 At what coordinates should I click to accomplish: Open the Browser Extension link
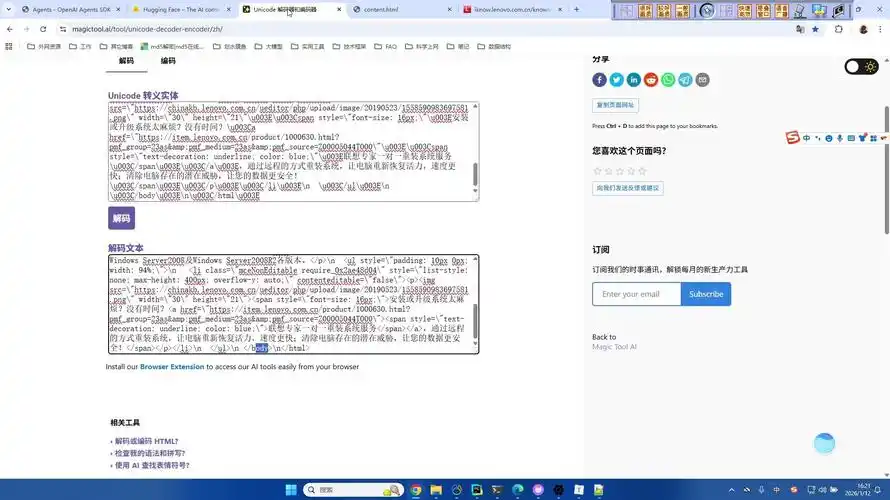(172, 367)
